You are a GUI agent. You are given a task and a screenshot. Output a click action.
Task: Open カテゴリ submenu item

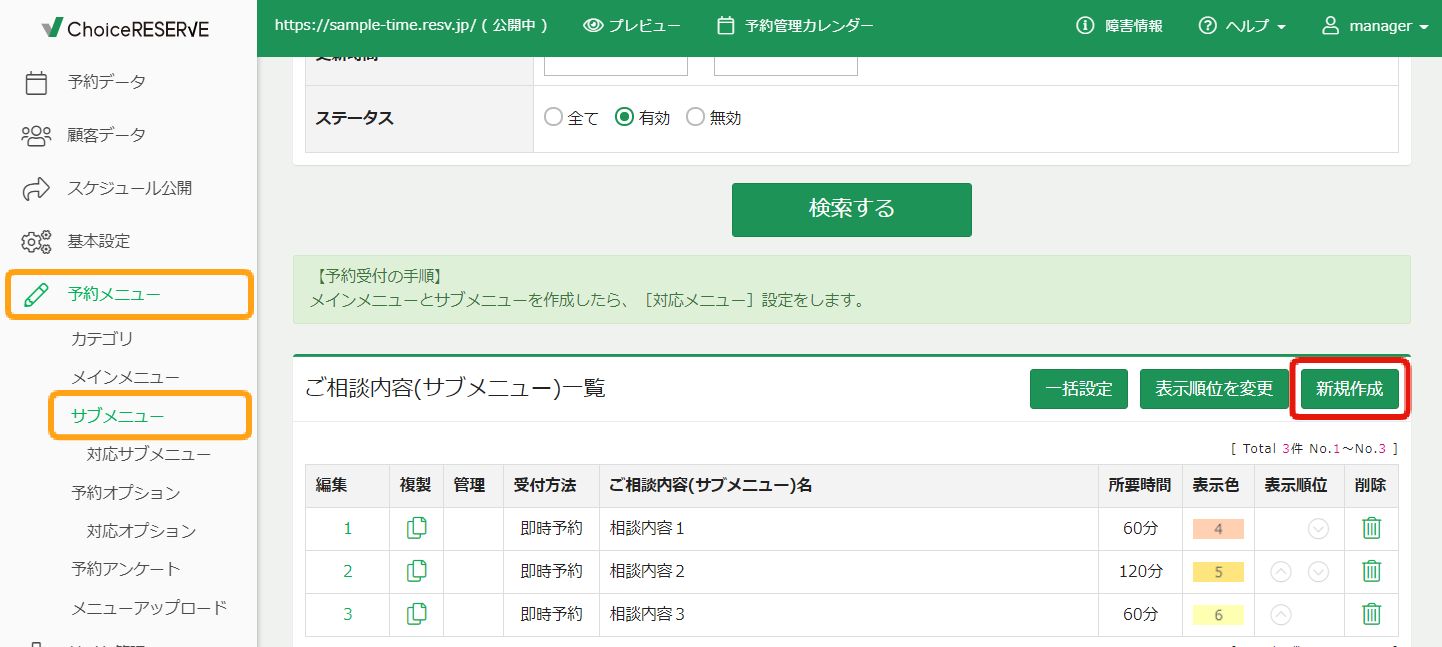pos(102,339)
